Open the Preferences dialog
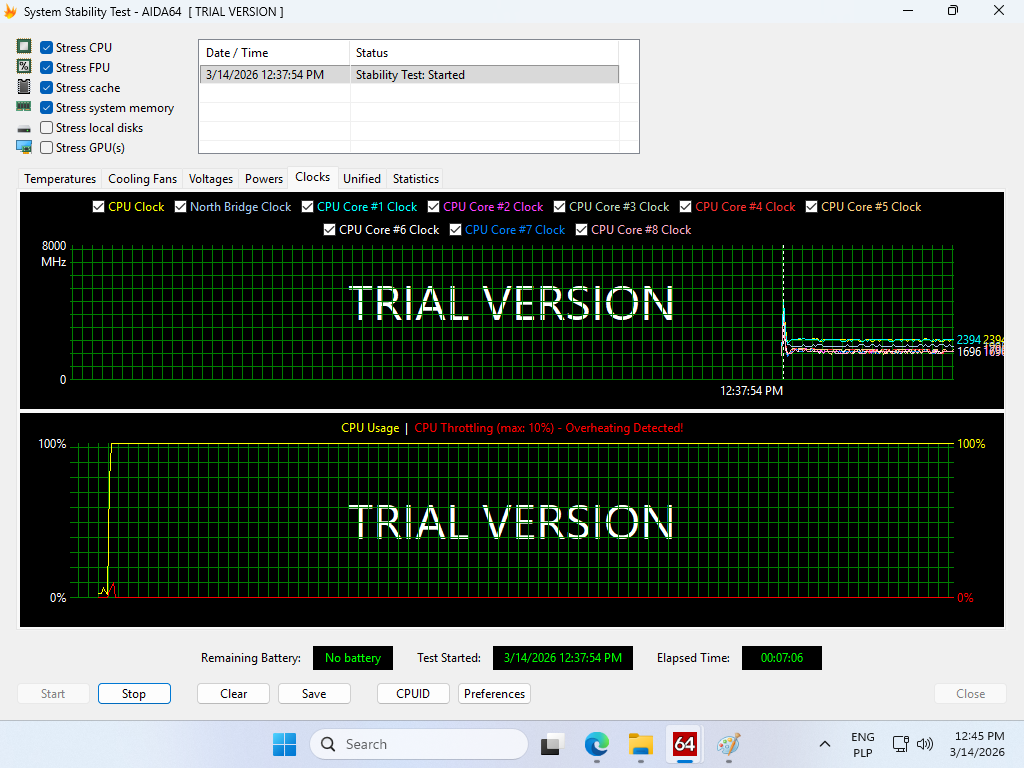 pyautogui.click(x=494, y=694)
